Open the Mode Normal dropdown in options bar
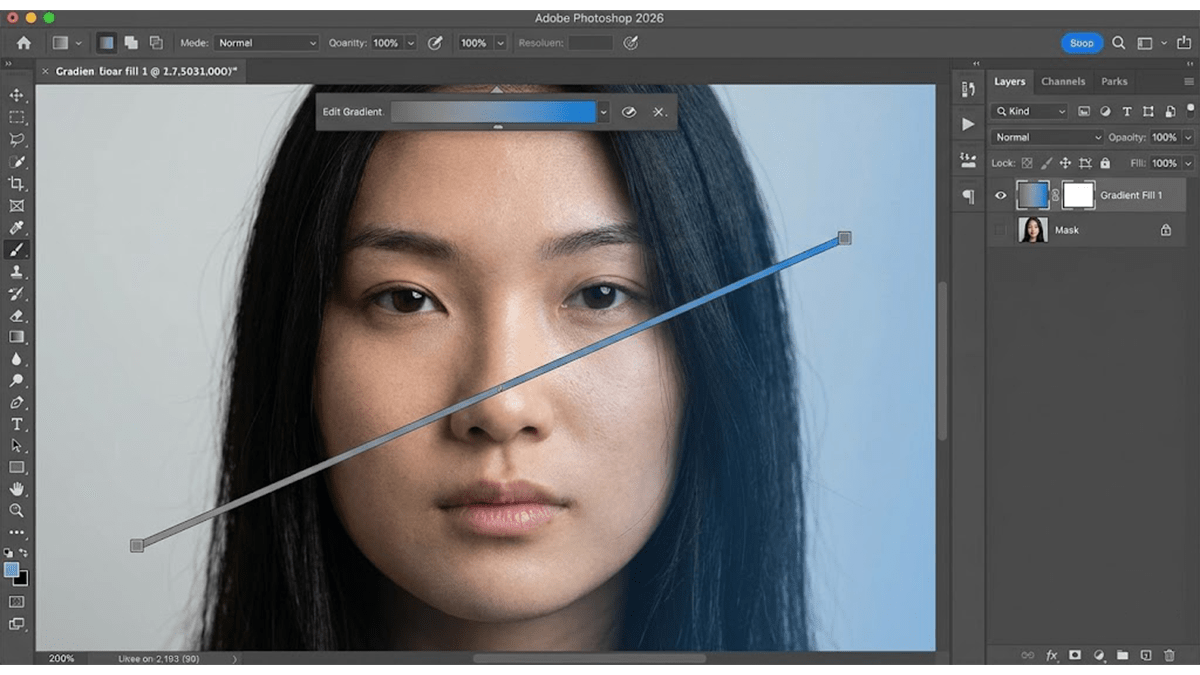 pyautogui.click(x=267, y=43)
